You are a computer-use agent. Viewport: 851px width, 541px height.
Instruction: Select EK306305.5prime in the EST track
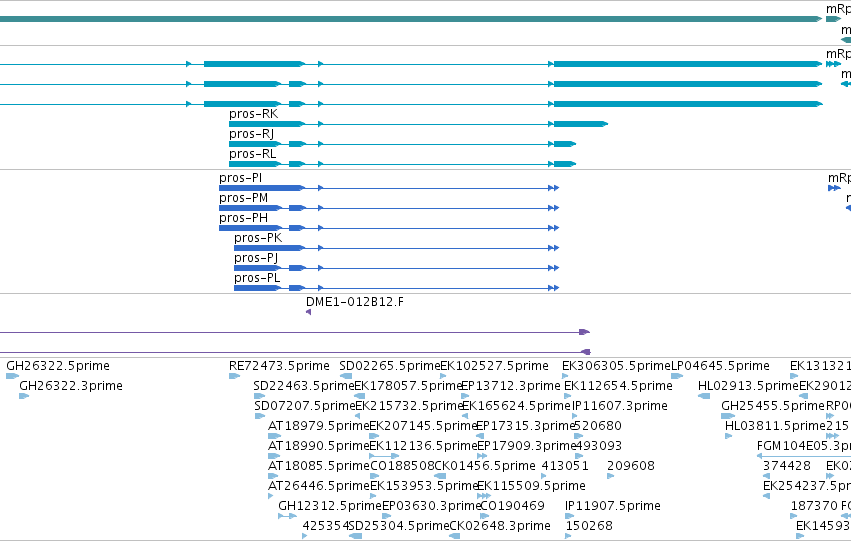click(x=617, y=366)
